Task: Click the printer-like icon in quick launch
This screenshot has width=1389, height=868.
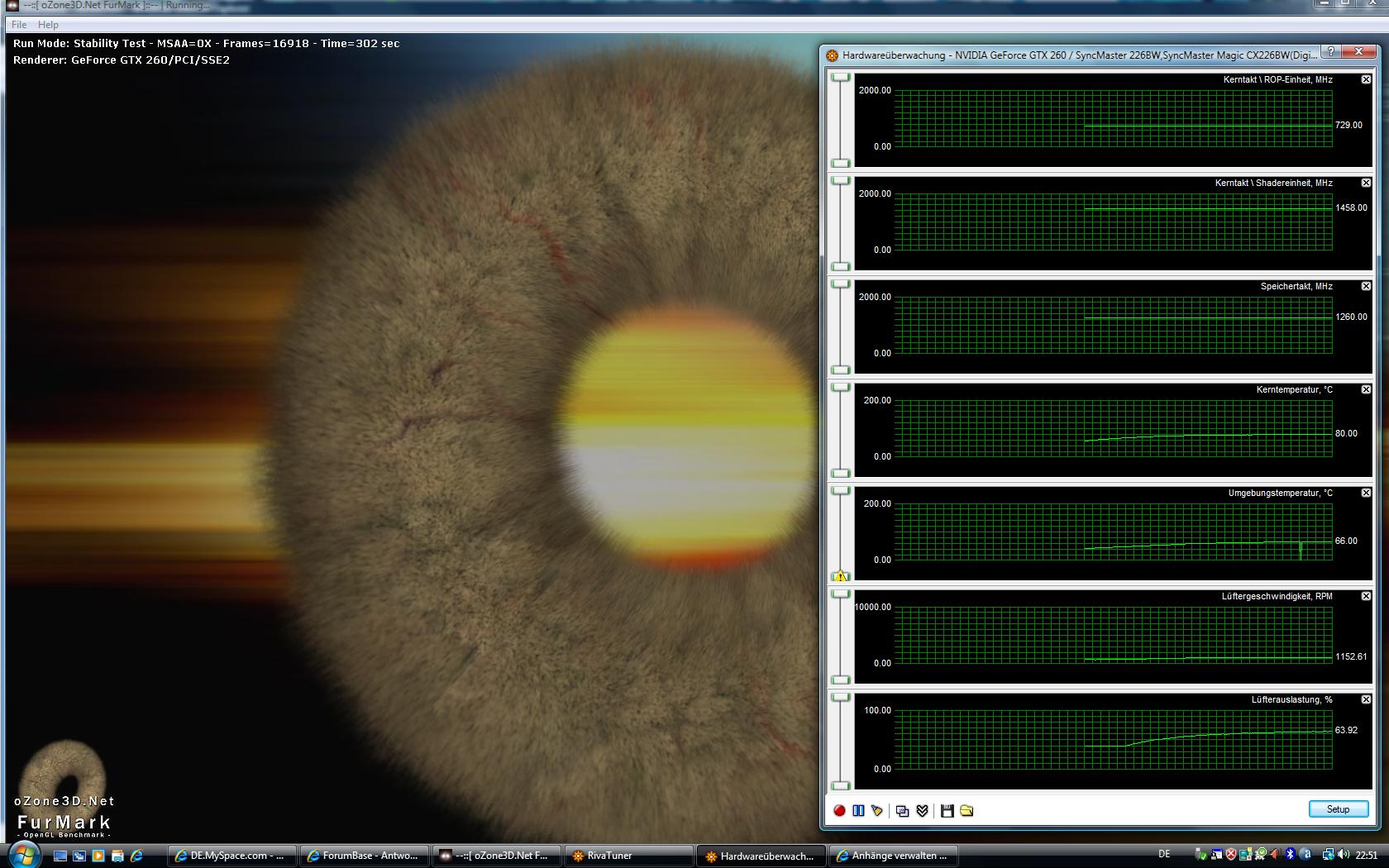Action: click(117, 856)
